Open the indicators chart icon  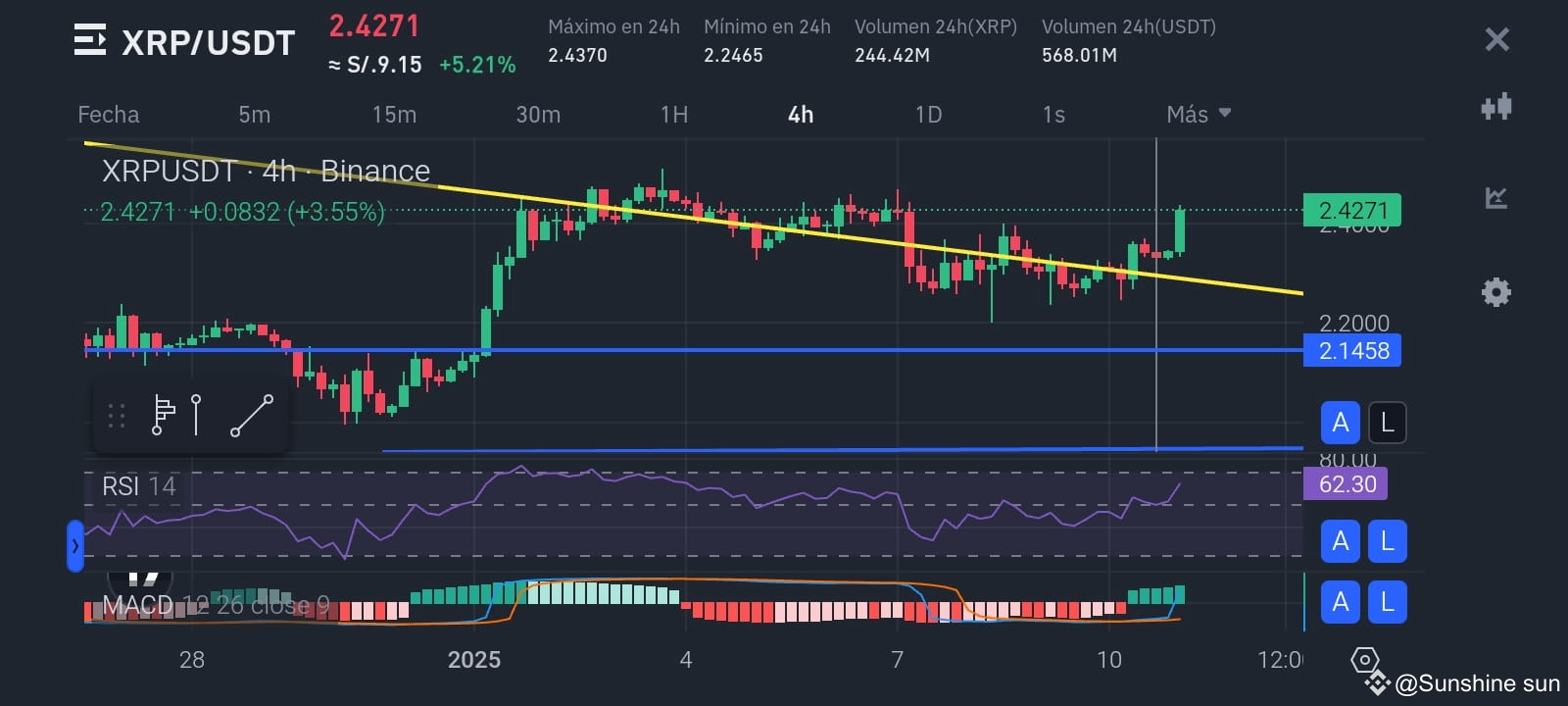(x=1496, y=198)
